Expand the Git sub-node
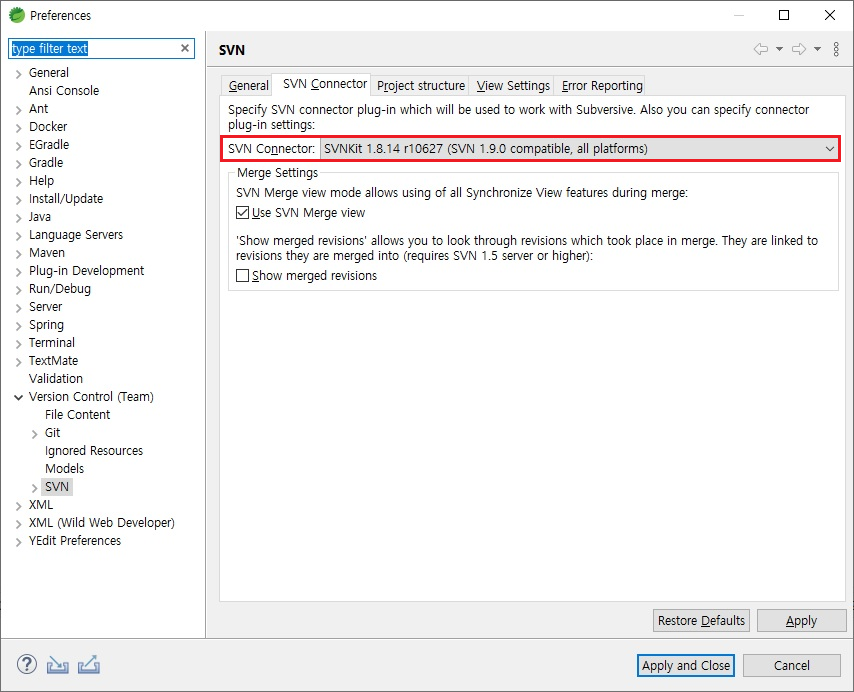The width and height of the screenshot is (854, 692). [x=34, y=434]
